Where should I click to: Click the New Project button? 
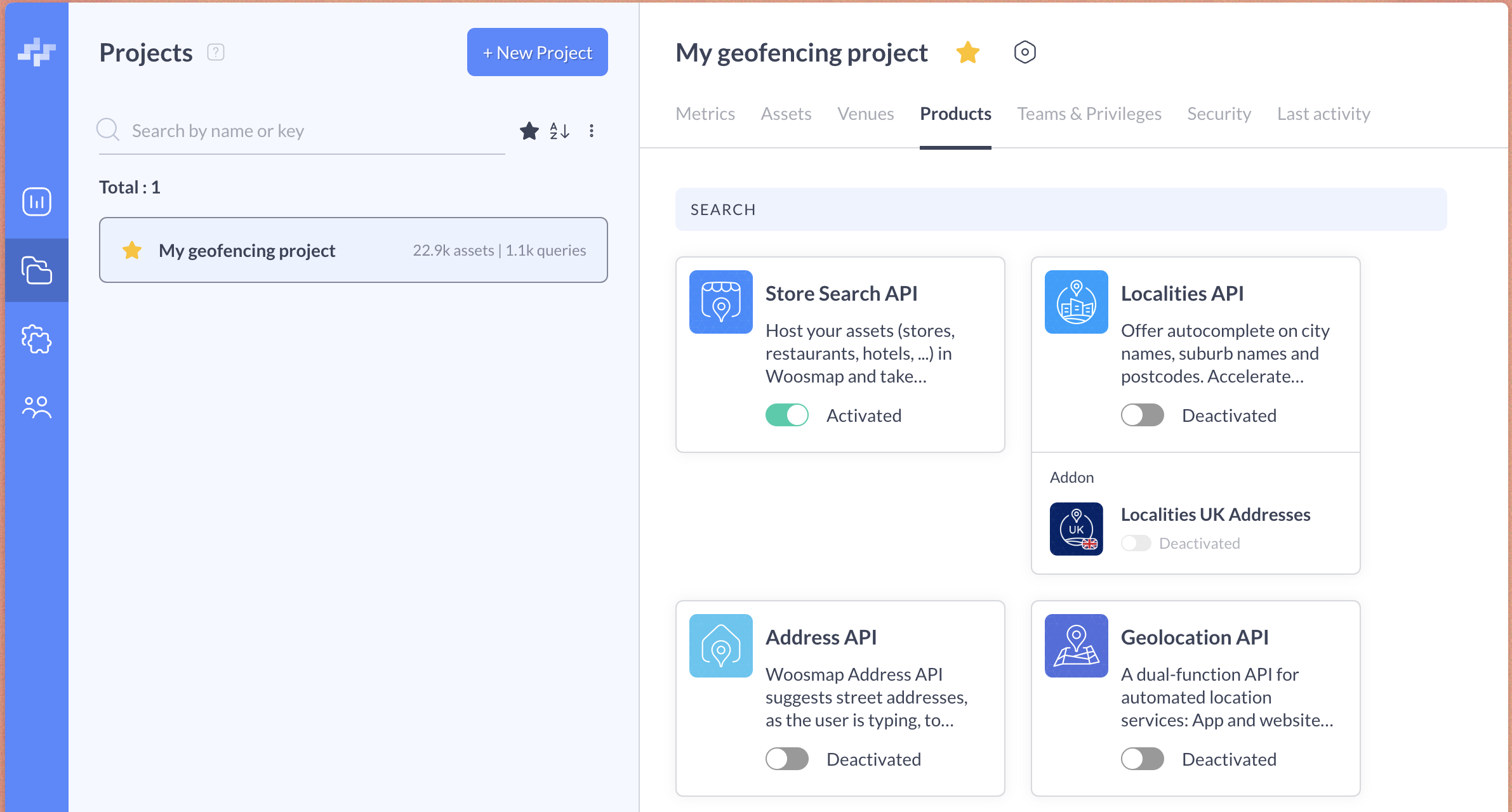[x=537, y=52]
